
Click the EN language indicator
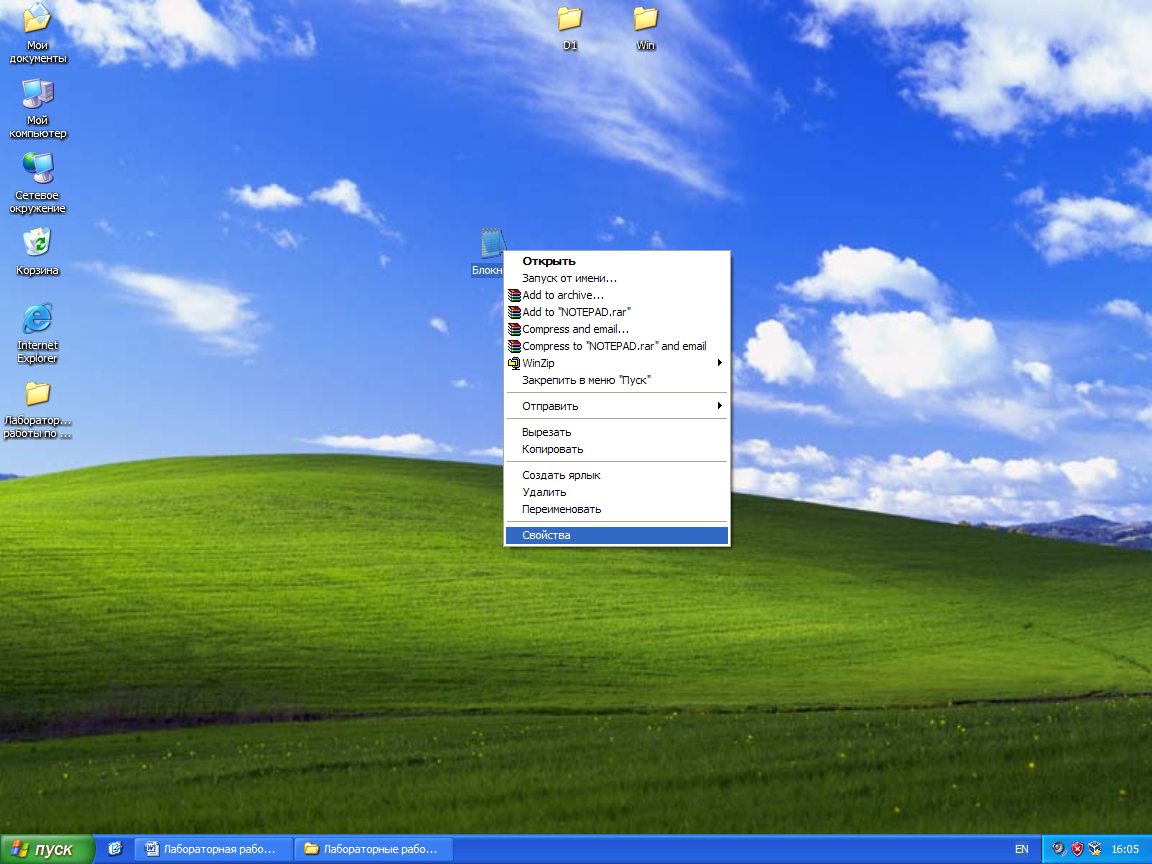click(1021, 849)
